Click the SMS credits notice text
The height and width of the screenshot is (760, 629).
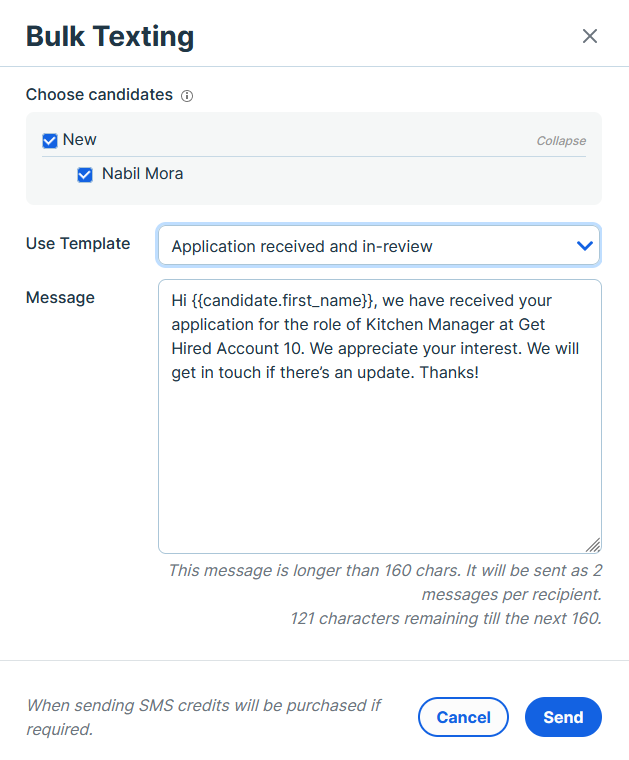[x=204, y=717]
